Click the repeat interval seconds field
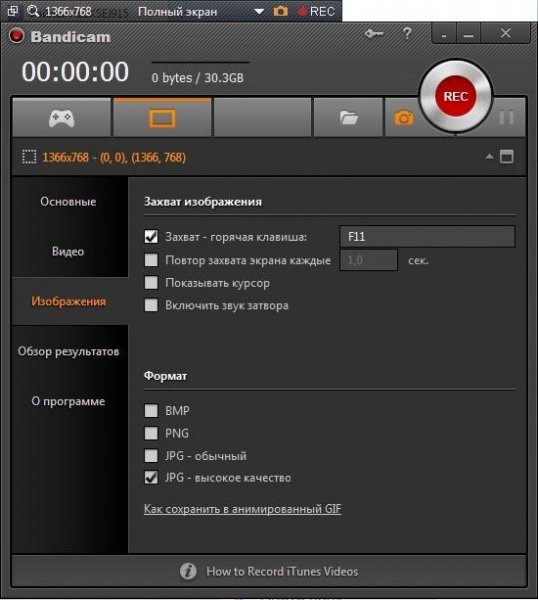The height and width of the screenshot is (600, 538). 368,260
